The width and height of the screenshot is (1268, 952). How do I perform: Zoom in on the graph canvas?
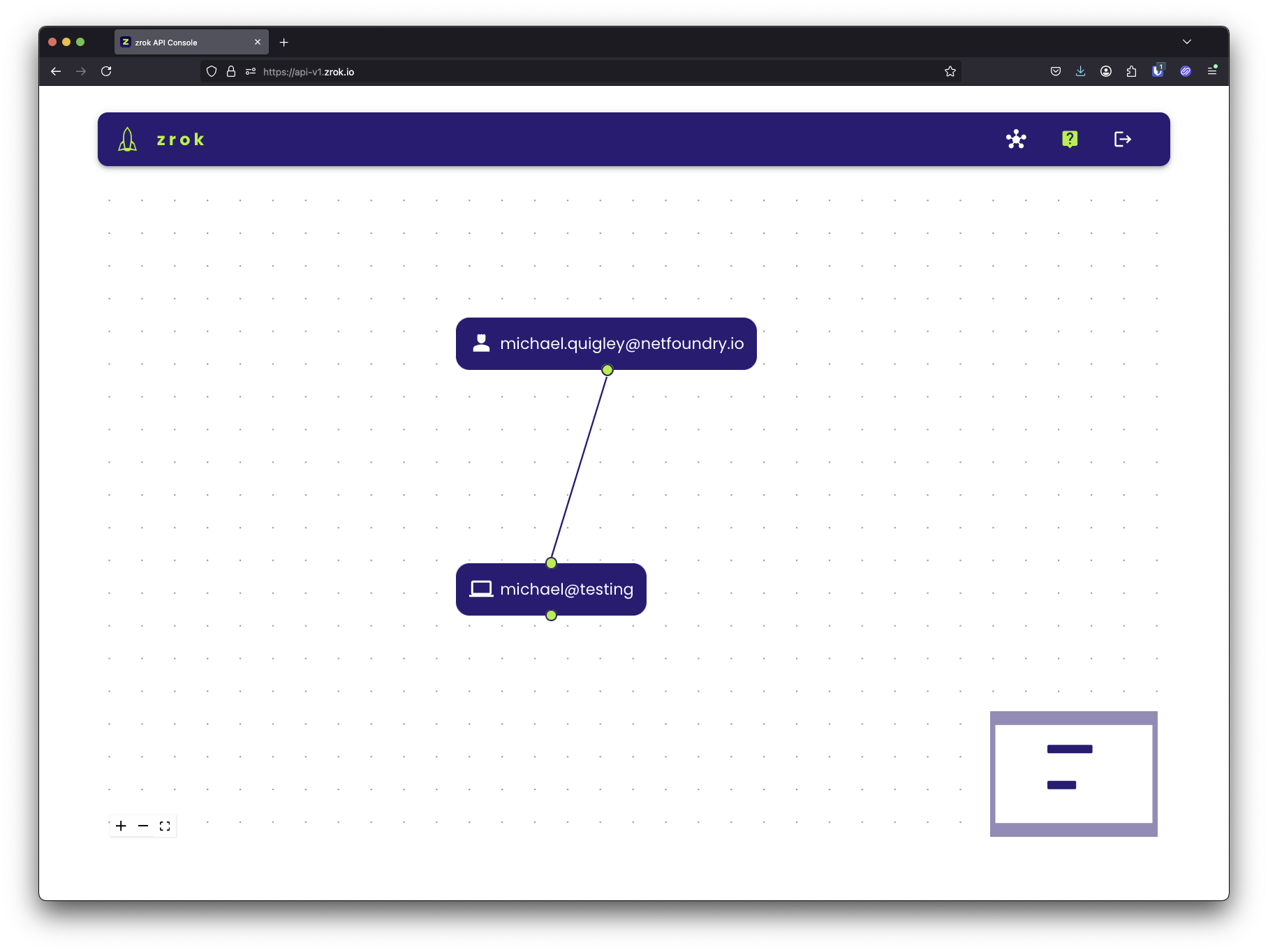121,826
